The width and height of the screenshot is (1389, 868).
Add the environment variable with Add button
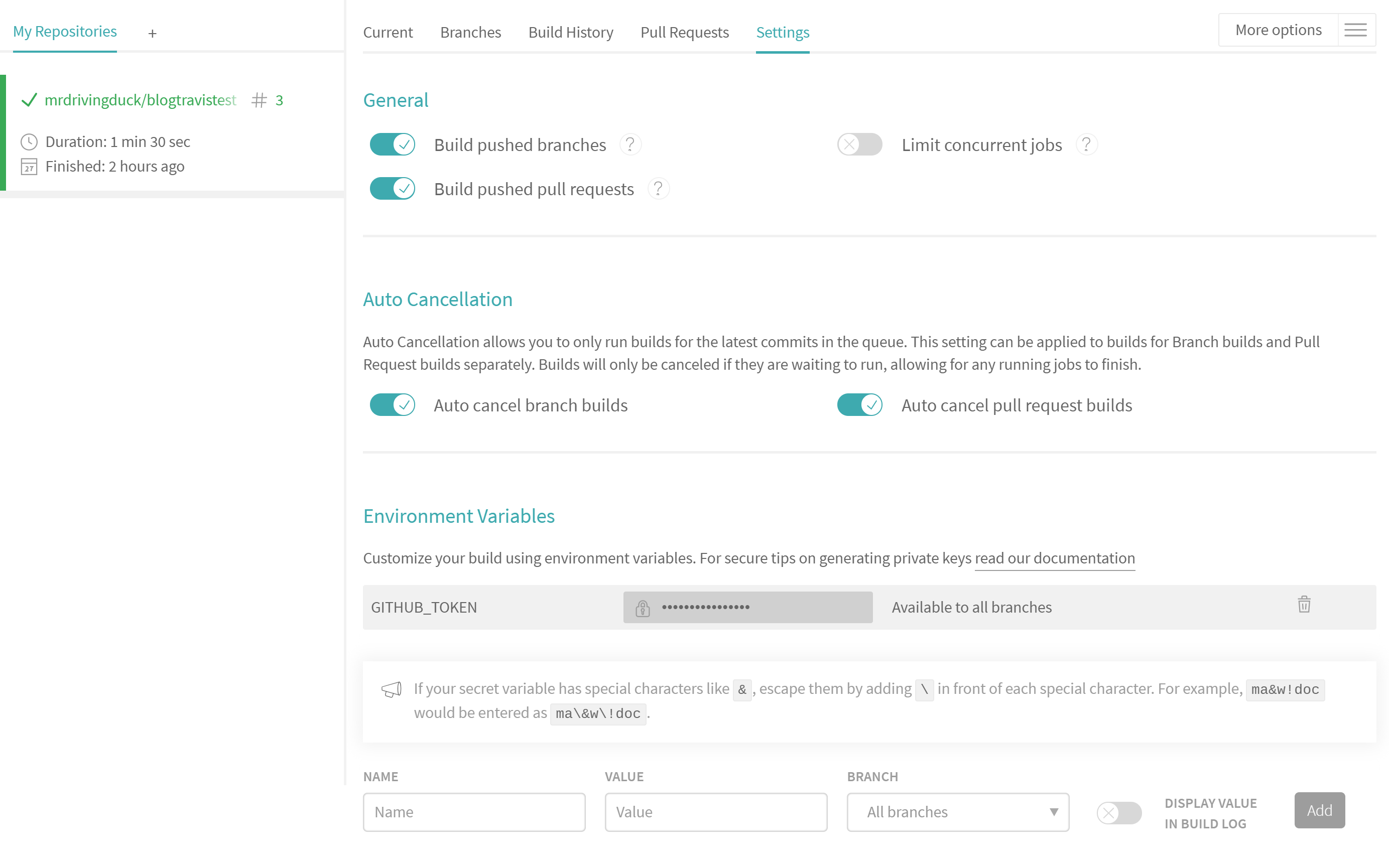[1320, 811]
